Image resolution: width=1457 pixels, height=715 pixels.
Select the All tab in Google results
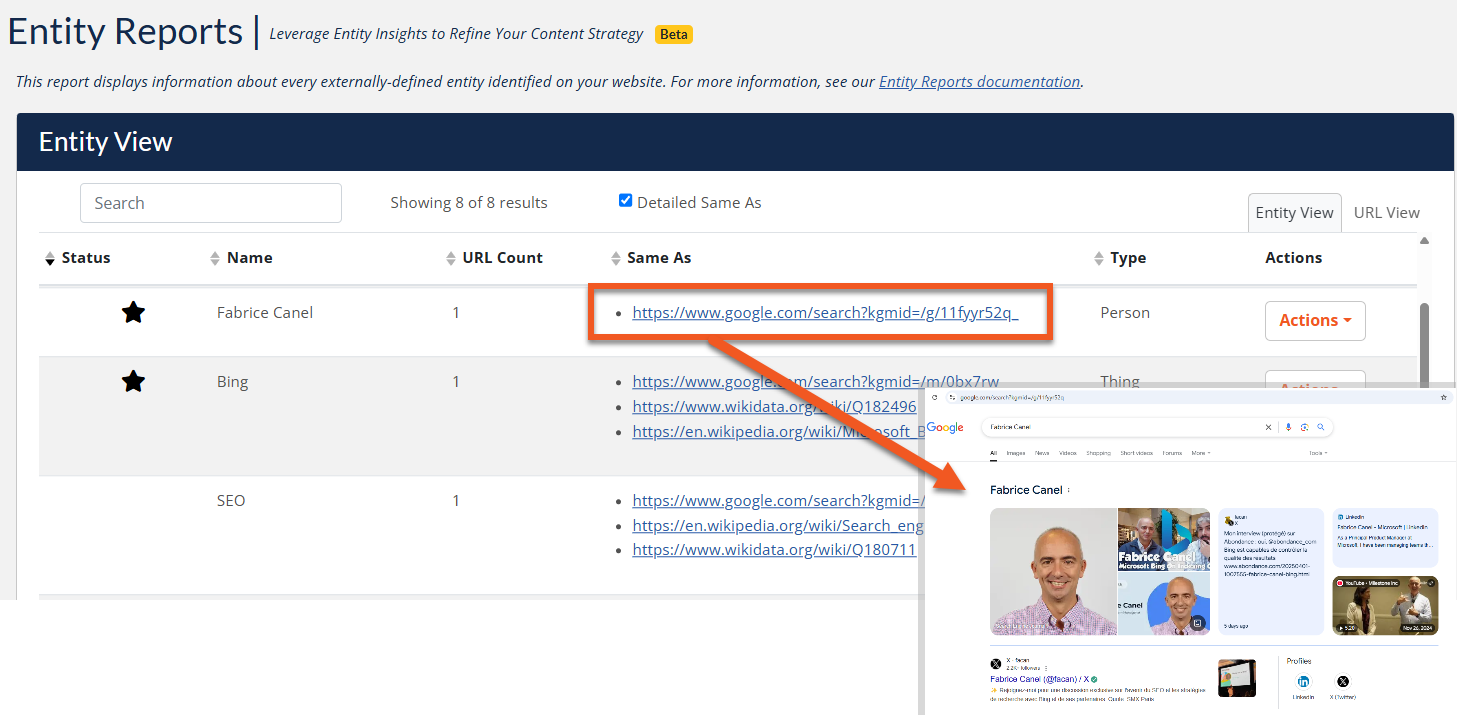coord(994,453)
